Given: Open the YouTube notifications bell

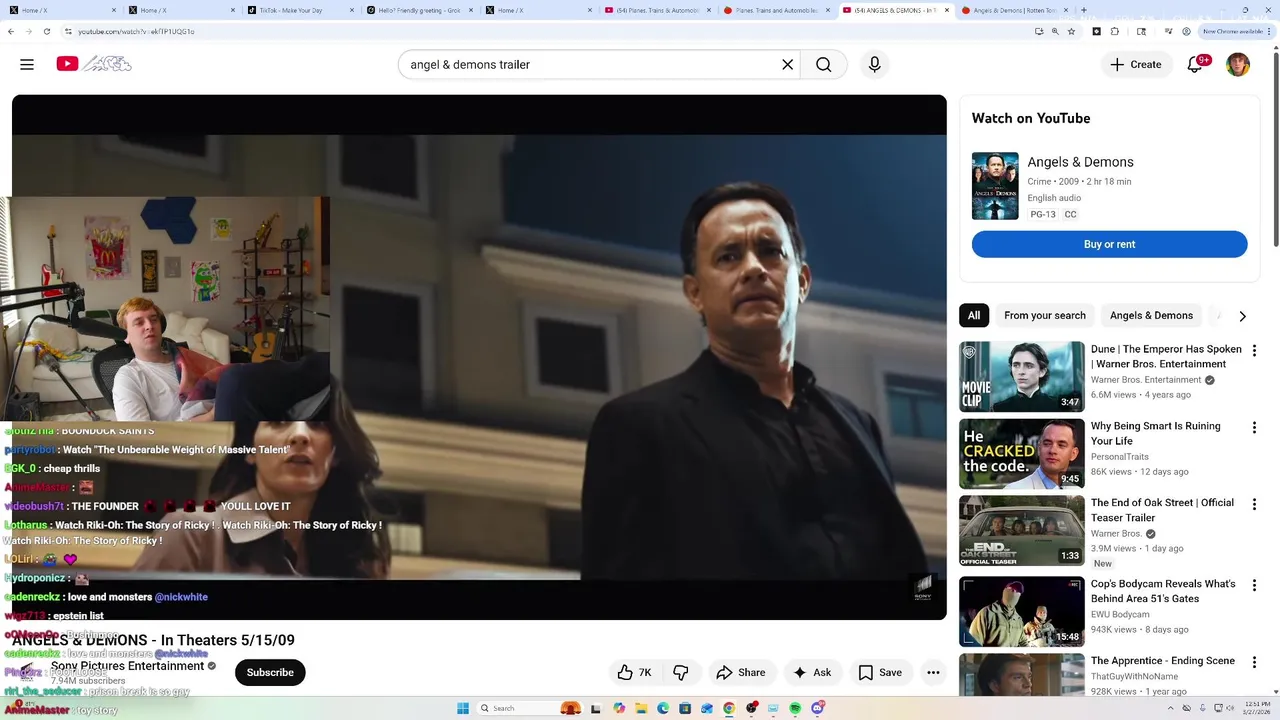Looking at the screenshot, I should click(x=1195, y=64).
